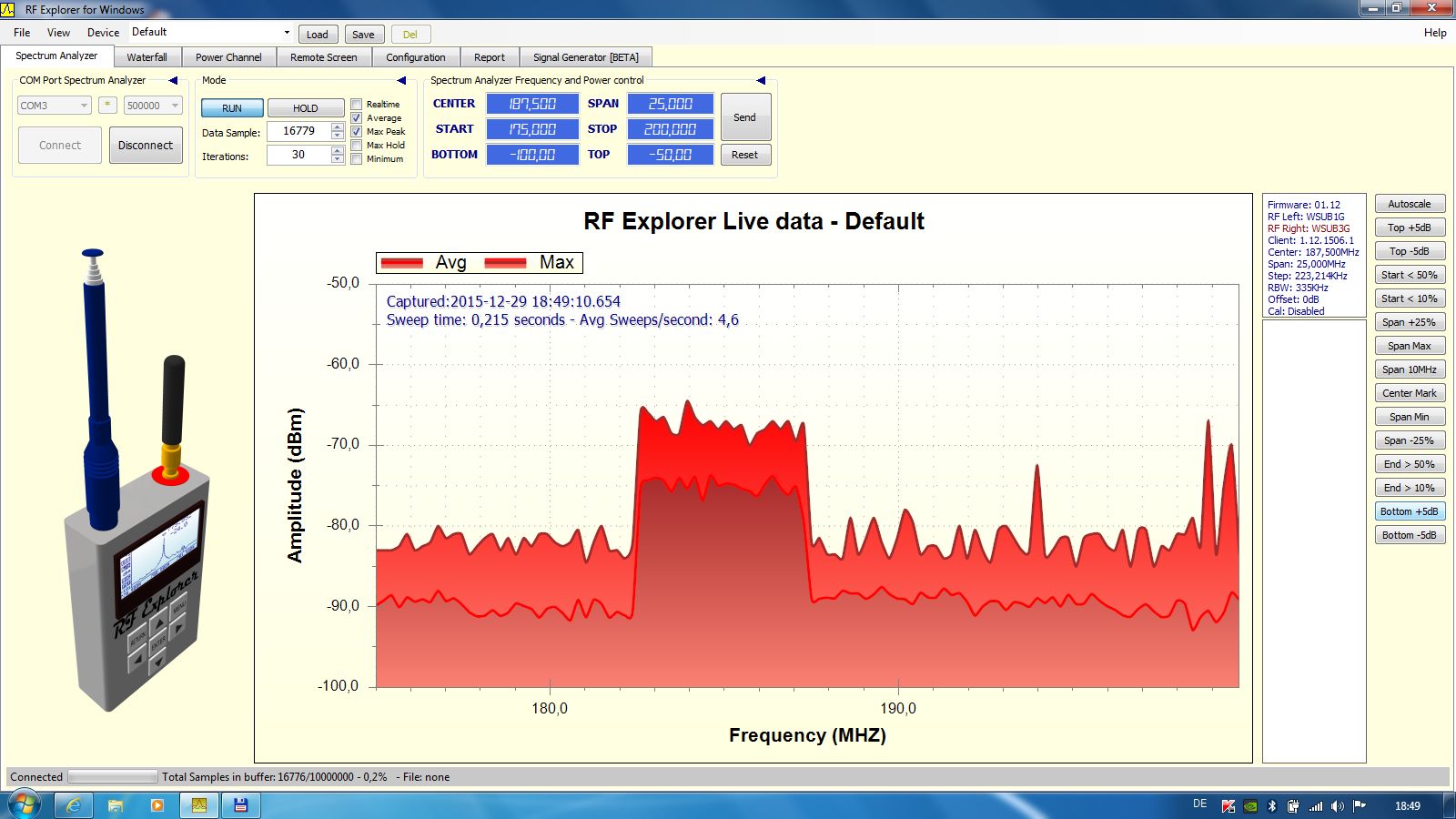
Task: Increase Iterations with the up arrow
Action: coord(338,150)
